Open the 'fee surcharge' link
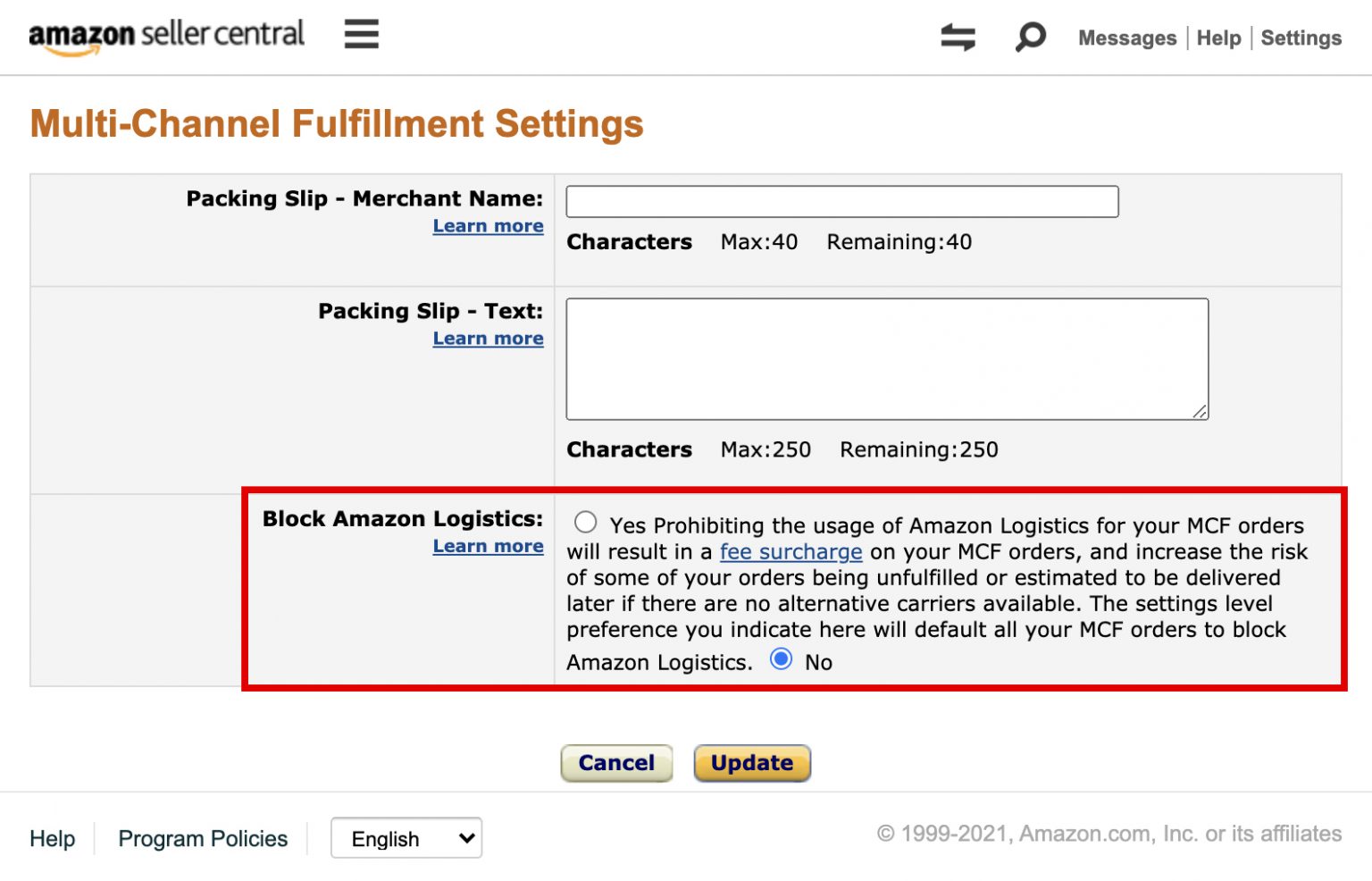Screen dimensions: 1372x881 pyautogui.click(x=791, y=552)
